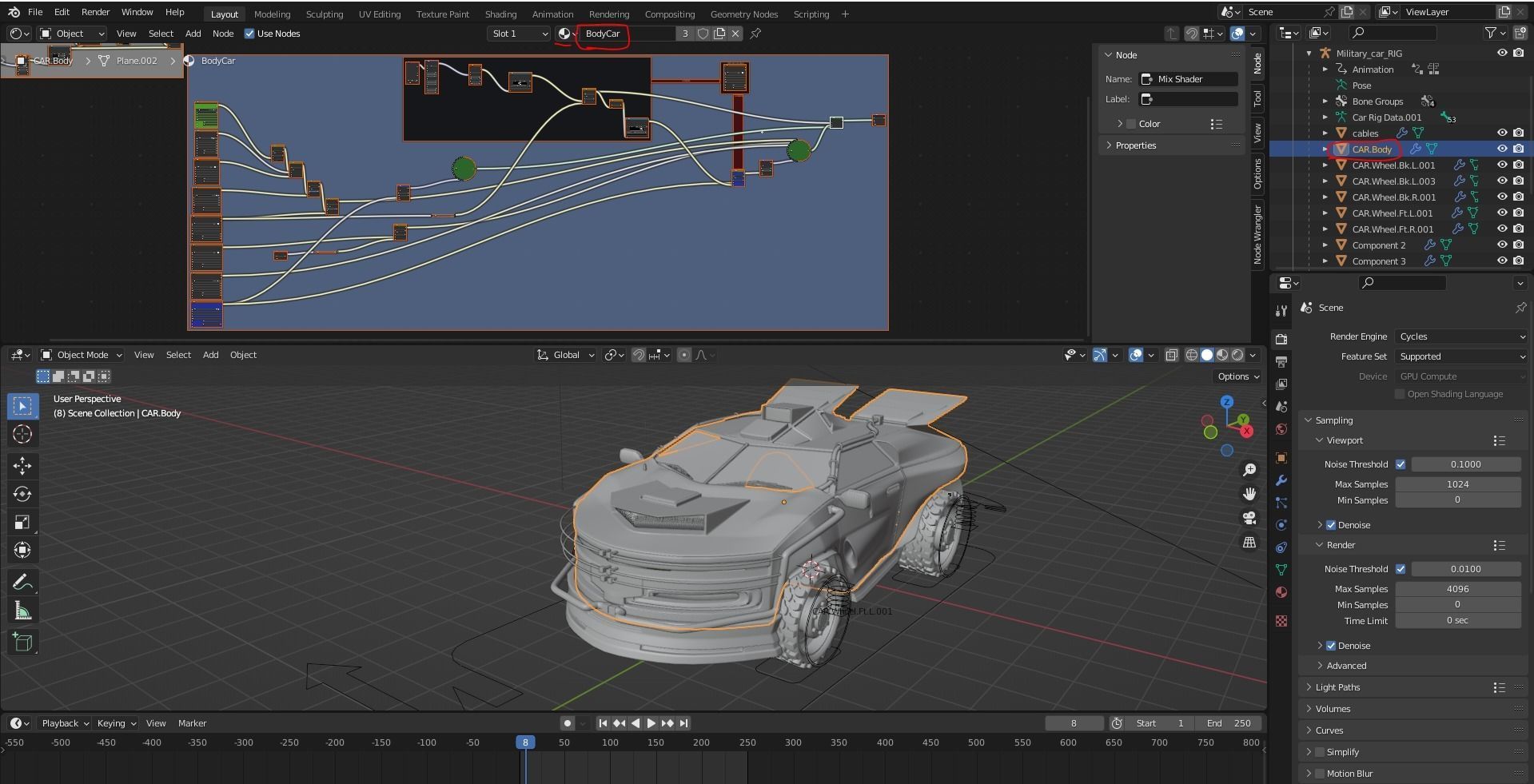
Task: Hide CAR.Body in viewport via eye
Action: (x=1502, y=149)
